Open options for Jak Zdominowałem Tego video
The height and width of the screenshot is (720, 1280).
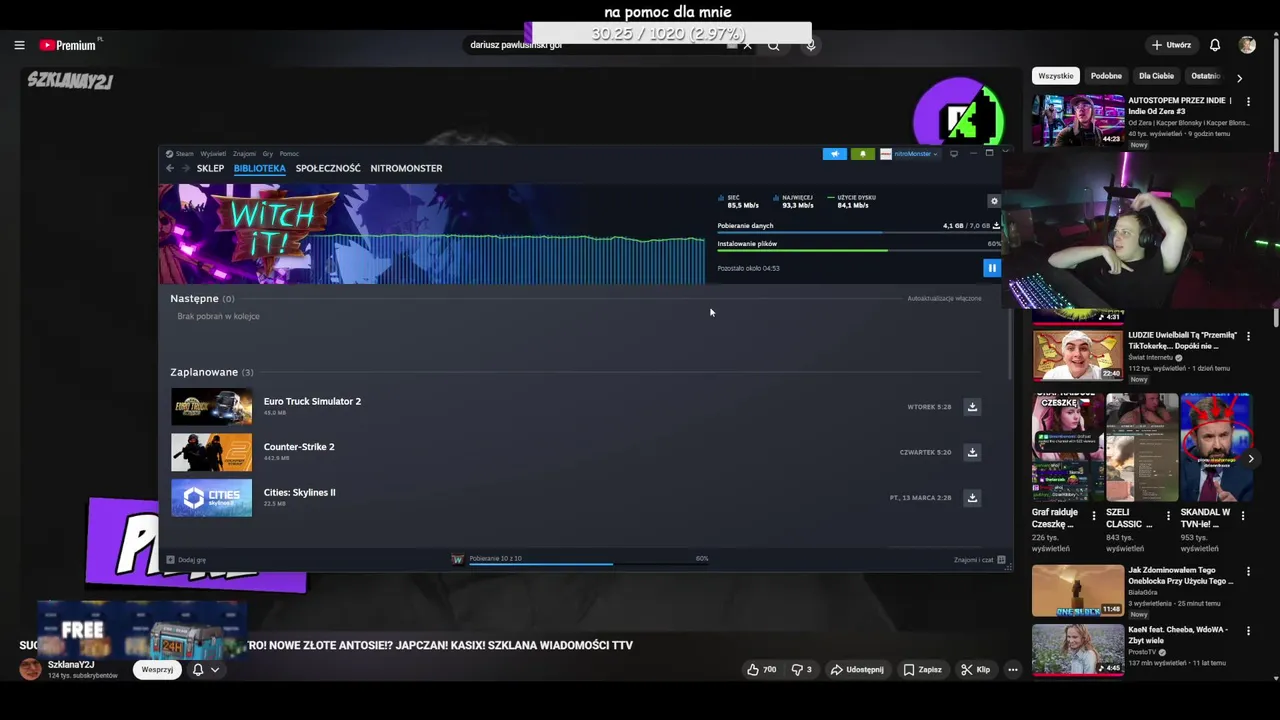(x=1248, y=572)
